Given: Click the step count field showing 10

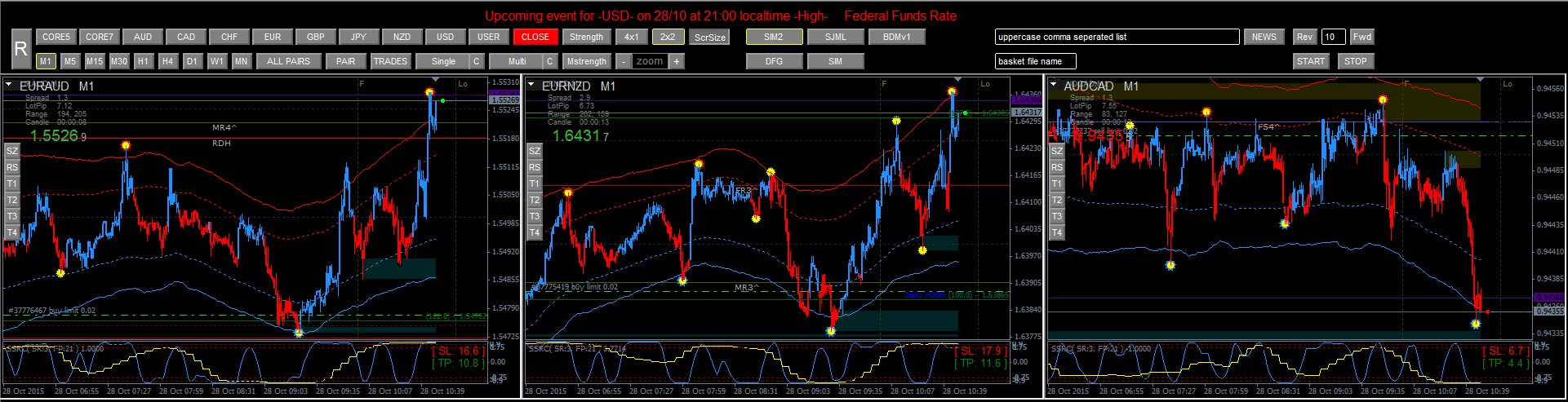Looking at the screenshot, I should (1333, 37).
